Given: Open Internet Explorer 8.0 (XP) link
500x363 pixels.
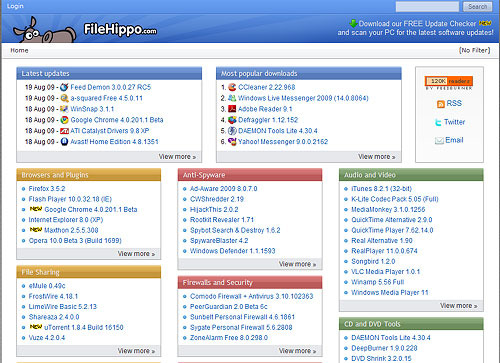Looking at the screenshot, I should click(66, 220).
